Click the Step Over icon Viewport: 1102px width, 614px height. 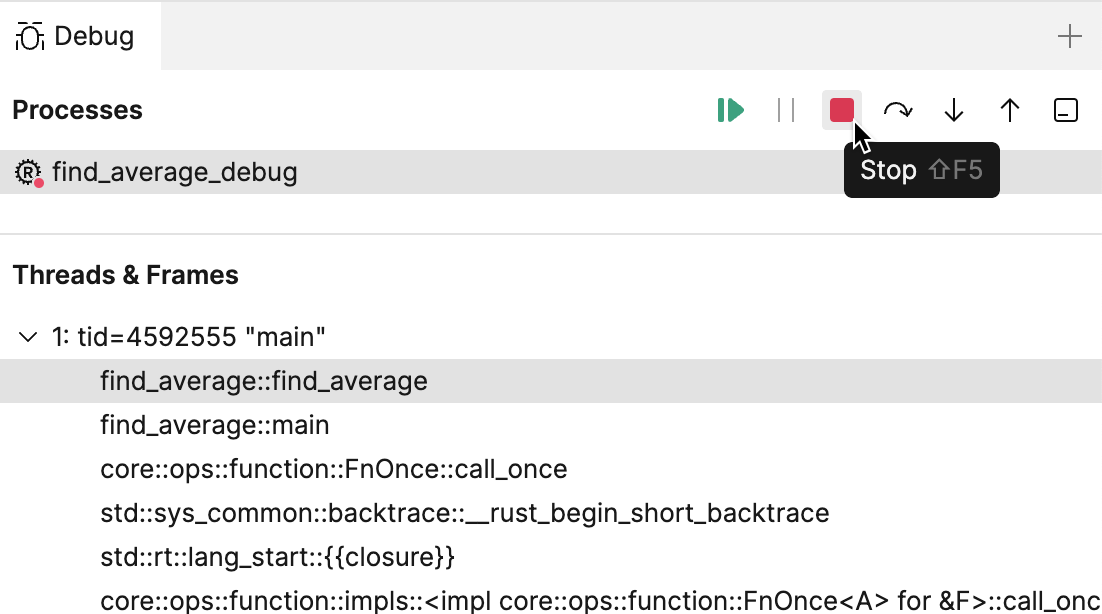[897, 111]
